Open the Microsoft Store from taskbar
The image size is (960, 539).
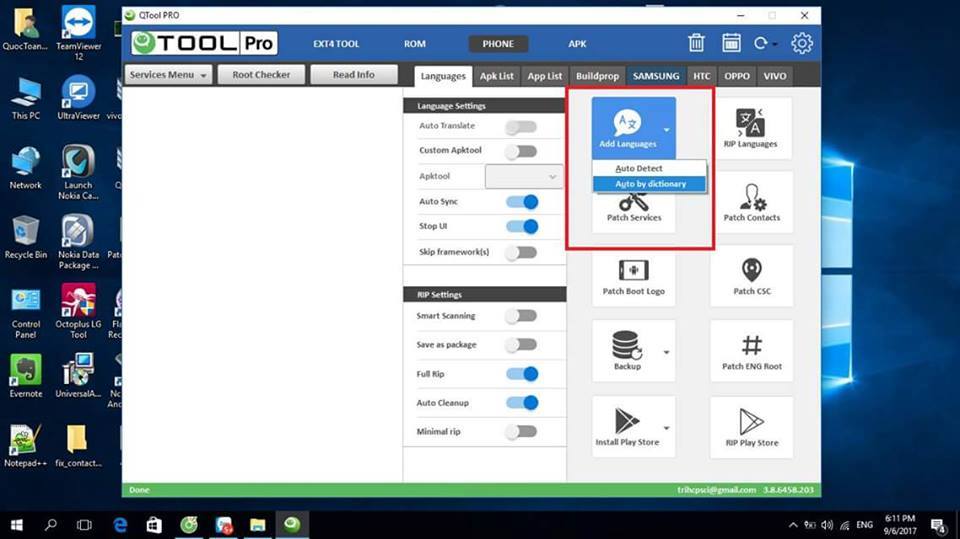[x=154, y=525]
